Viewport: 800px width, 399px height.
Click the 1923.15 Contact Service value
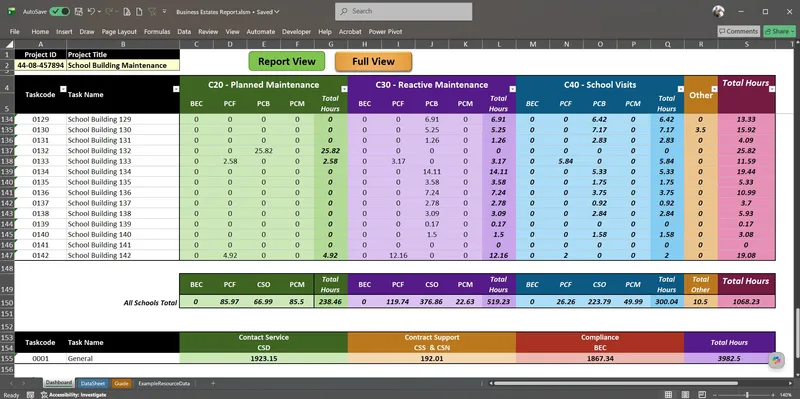point(263,358)
